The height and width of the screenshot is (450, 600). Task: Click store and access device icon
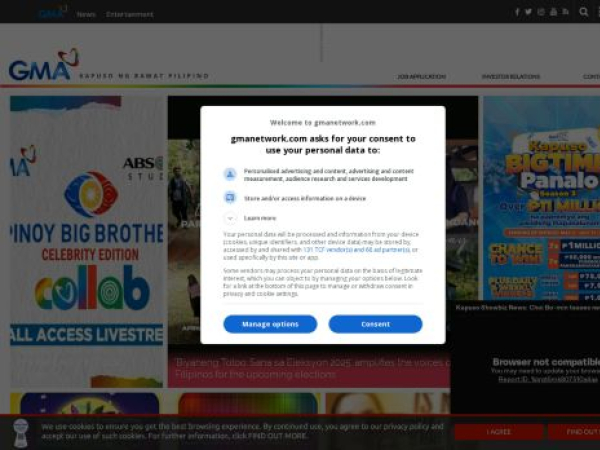point(230,198)
